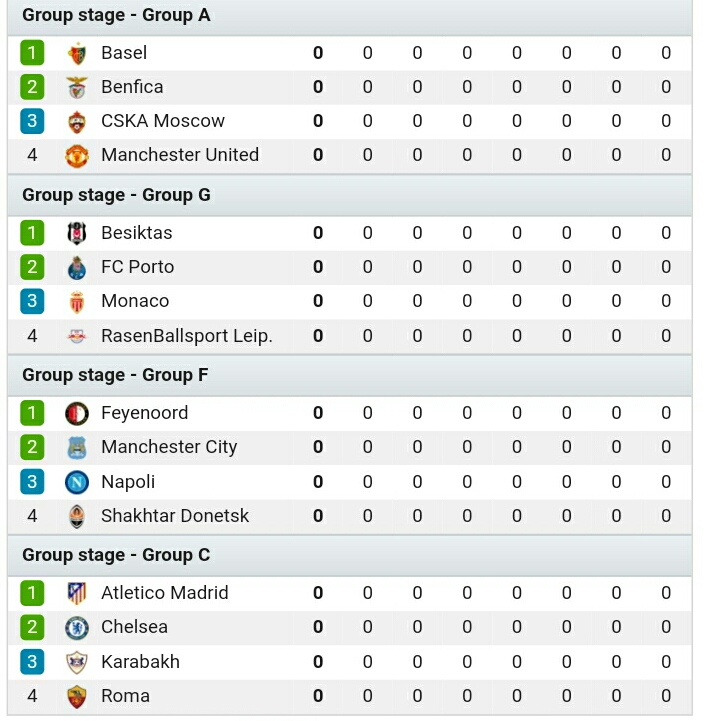Viewport: 718px width, 721px height.
Task: Click the Atletico Madrid crest icon
Action: (x=77, y=593)
